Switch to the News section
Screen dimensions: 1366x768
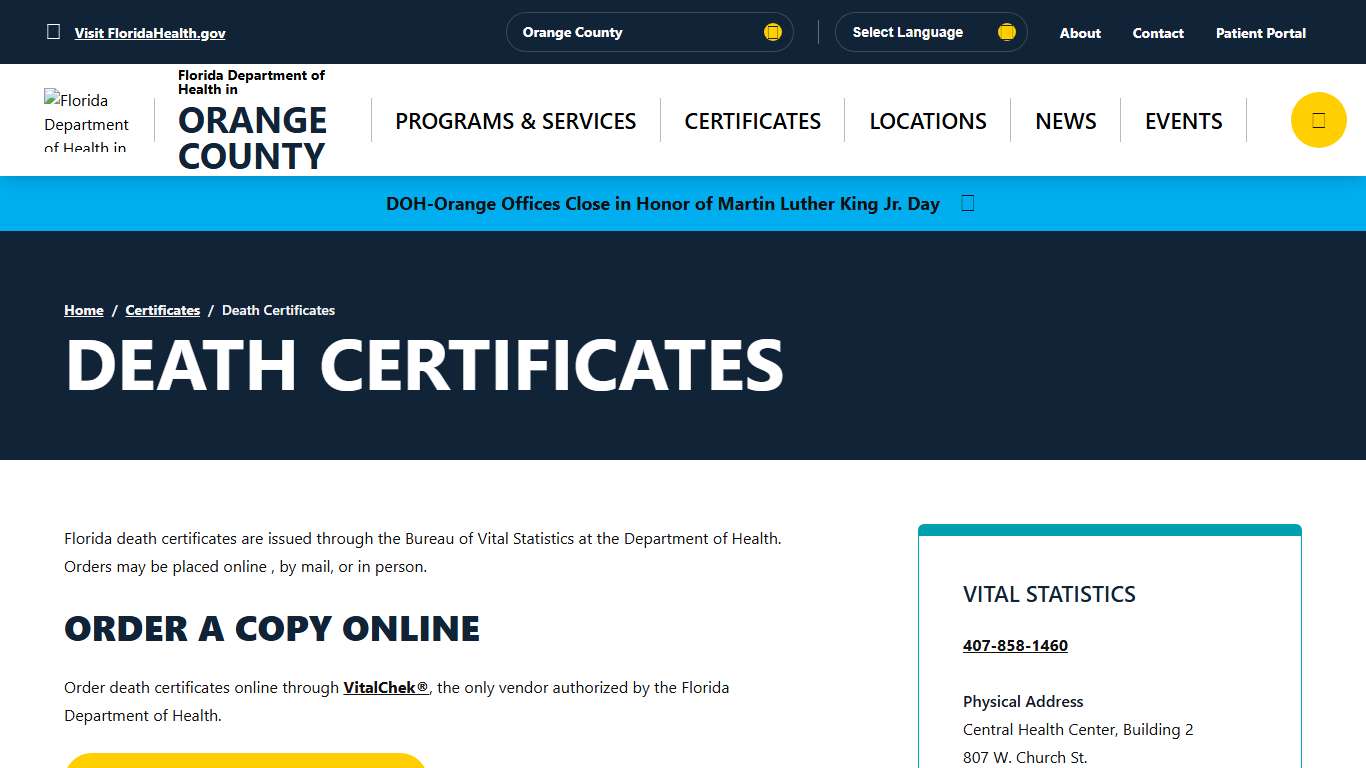pyautogui.click(x=1065, y=120)
